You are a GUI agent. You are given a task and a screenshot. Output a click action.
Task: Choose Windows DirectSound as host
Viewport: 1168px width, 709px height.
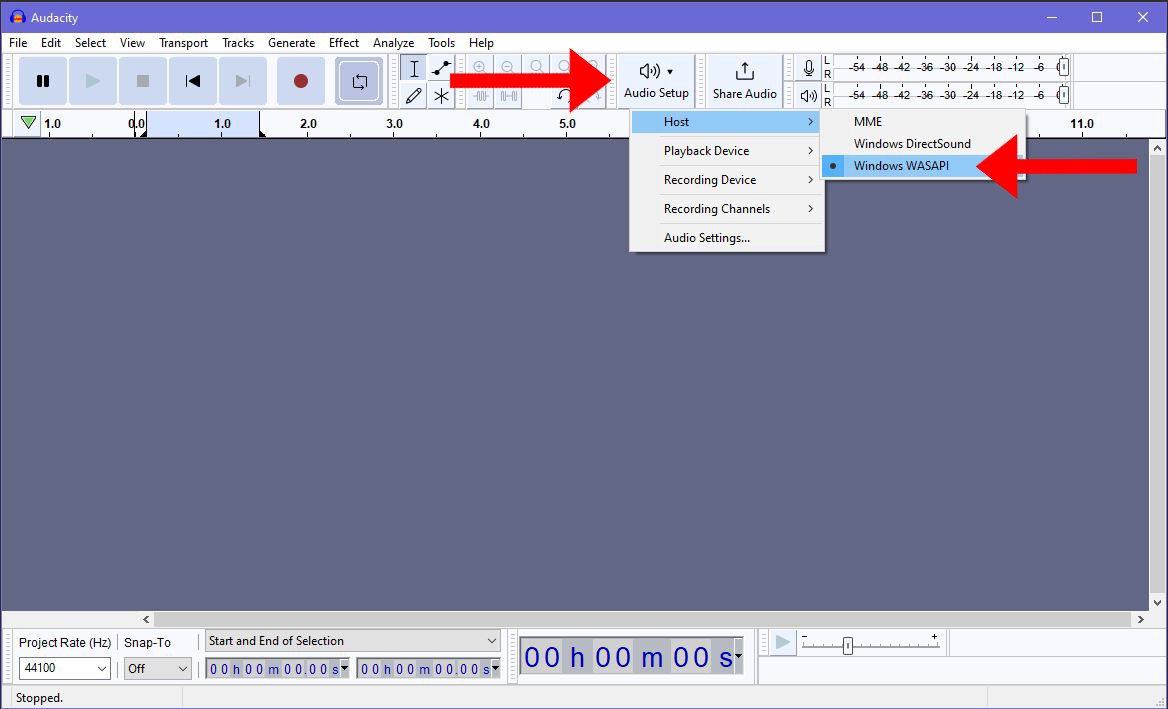point(923,144)
